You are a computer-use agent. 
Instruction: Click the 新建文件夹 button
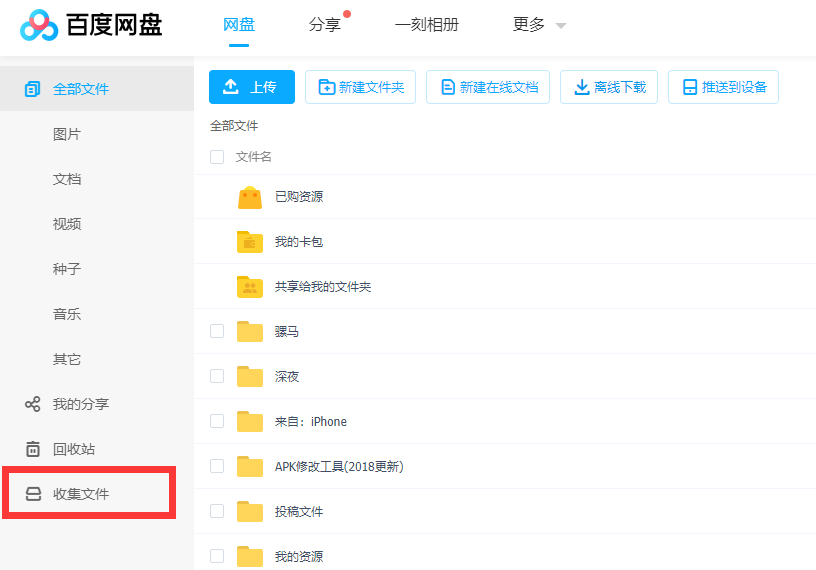[360, 87]
